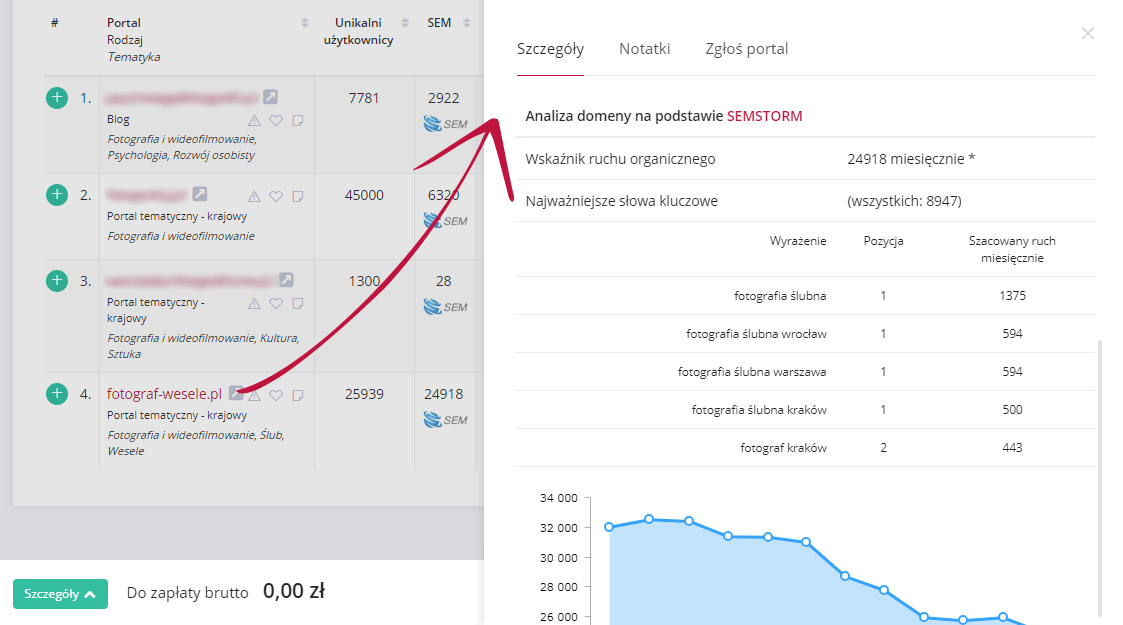
Task: Click the "Szacowany ruch miesięcznie" column header
Action: point(1012,249)
